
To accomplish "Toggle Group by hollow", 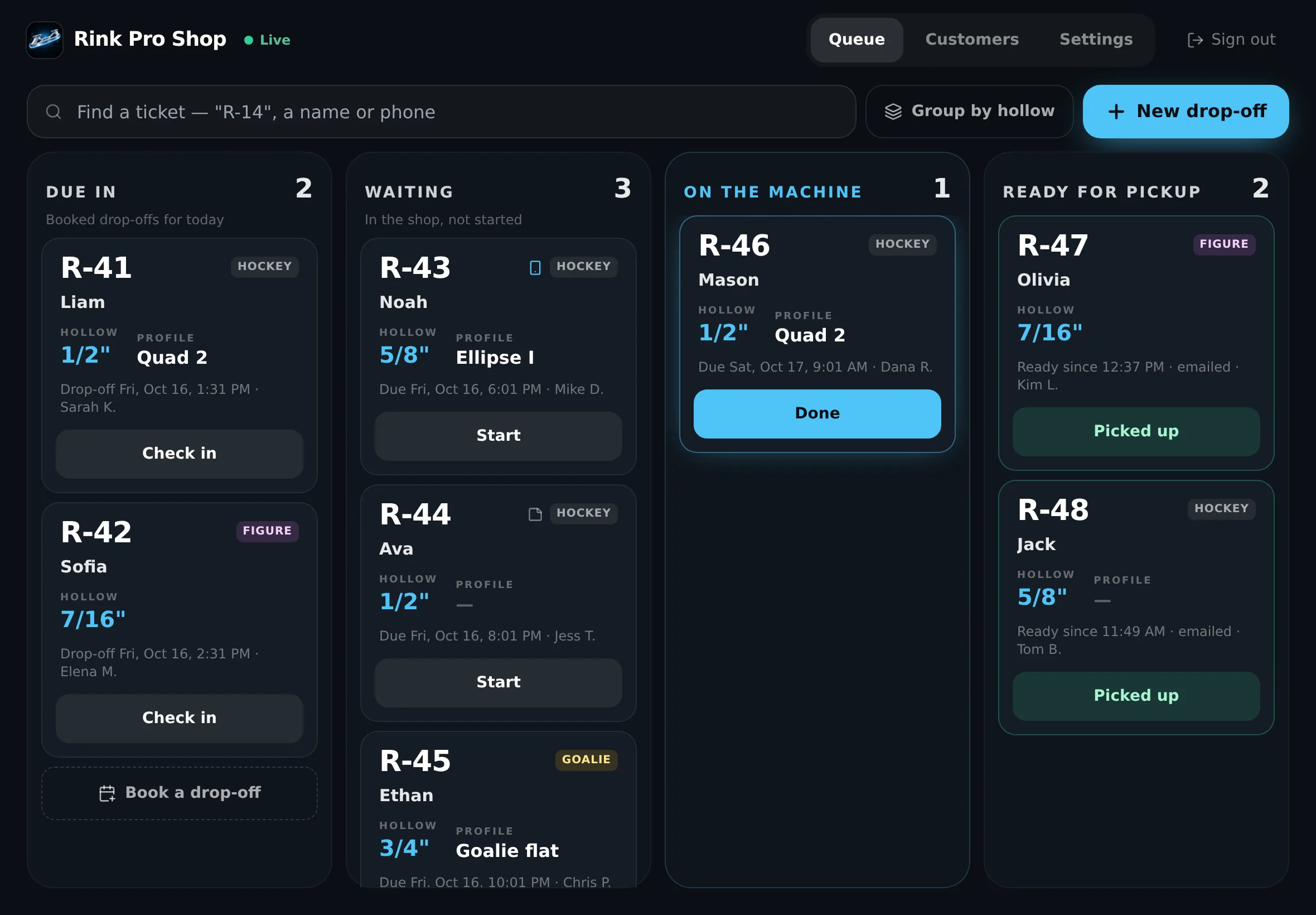I will click(969, 112).
